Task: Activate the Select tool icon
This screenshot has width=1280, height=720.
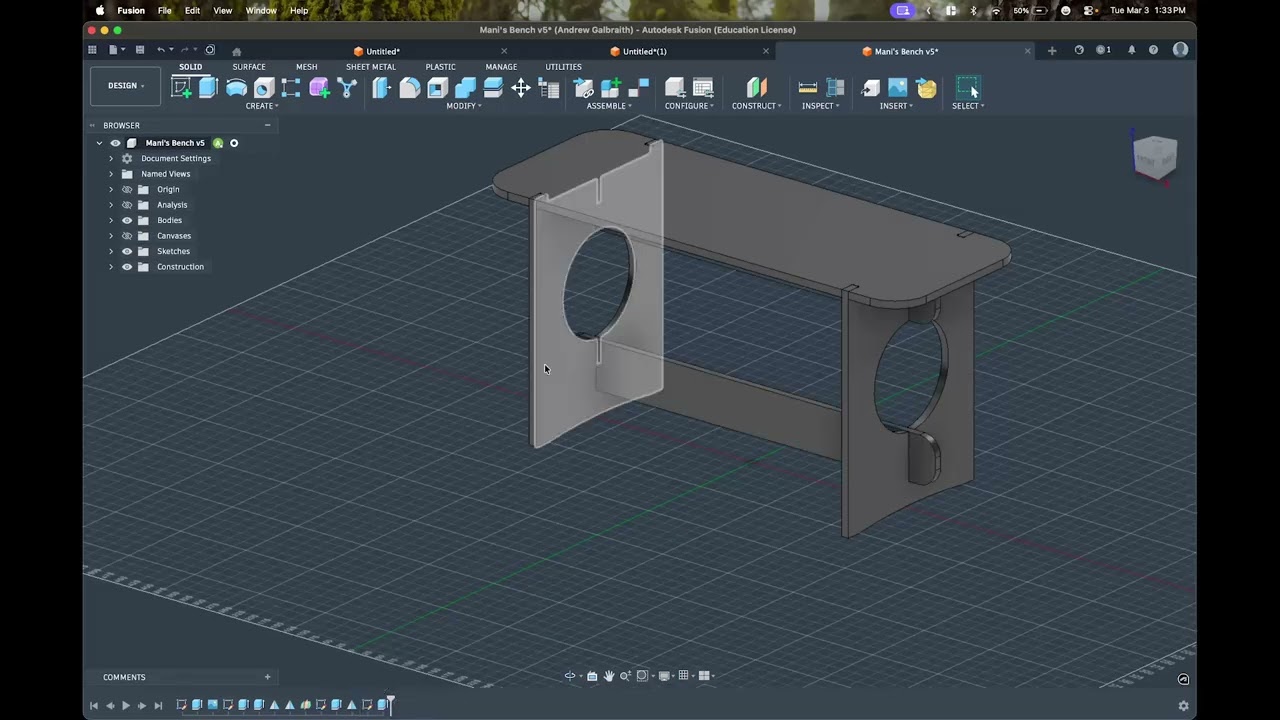Action: 967,88
